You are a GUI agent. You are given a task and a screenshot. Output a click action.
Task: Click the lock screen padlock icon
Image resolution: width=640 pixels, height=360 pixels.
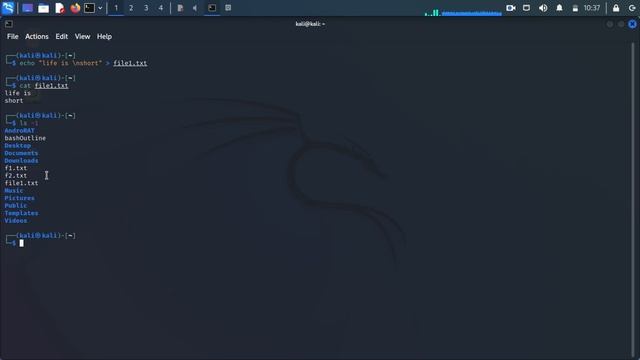(616, 8)
